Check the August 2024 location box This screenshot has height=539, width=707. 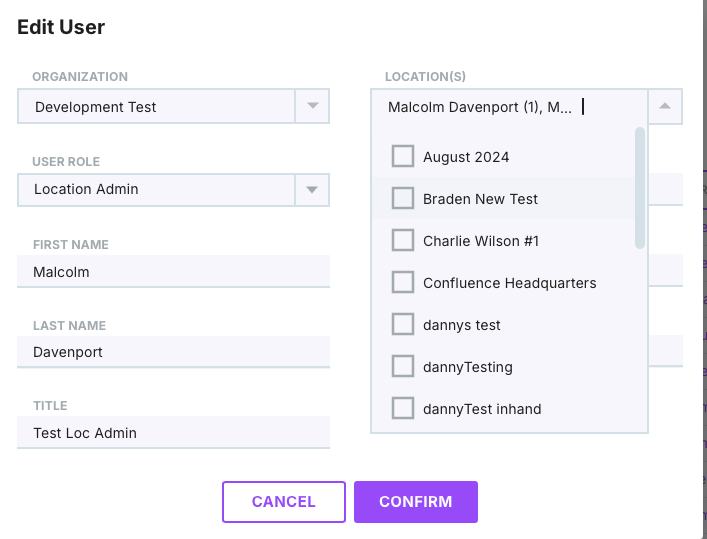pos(403,157)
